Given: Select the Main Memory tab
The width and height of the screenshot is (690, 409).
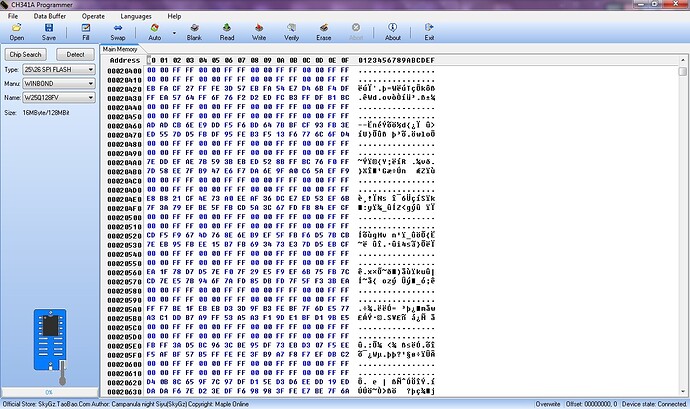Looking at the screenshot, I should click(x=121, y=48).
